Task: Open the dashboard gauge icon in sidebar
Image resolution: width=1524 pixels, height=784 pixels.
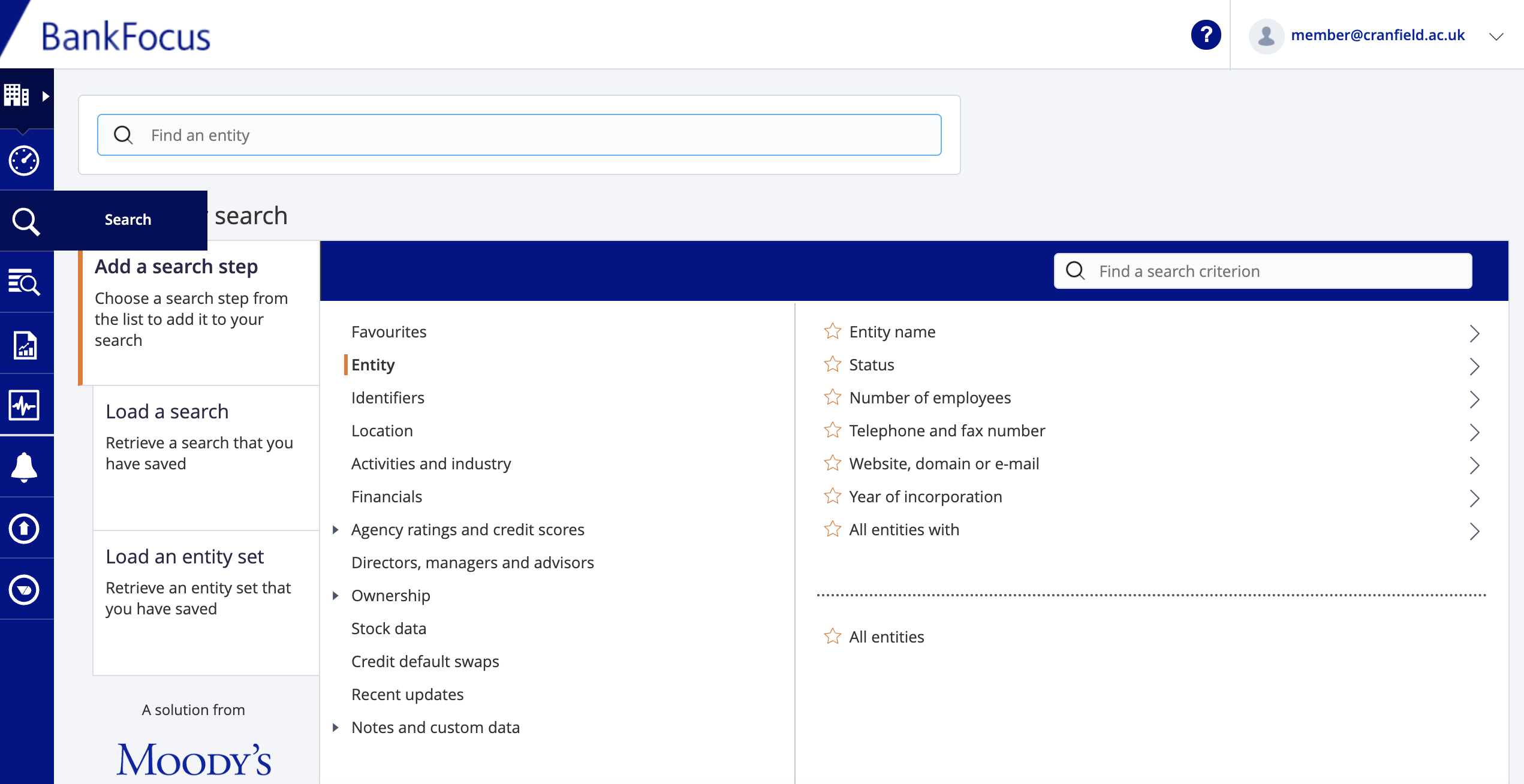Action: [x=25, y=160]
